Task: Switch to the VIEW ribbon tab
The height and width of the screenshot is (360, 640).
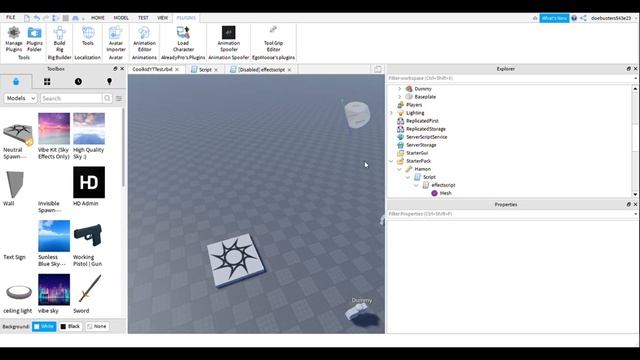Action: [162, 18]
